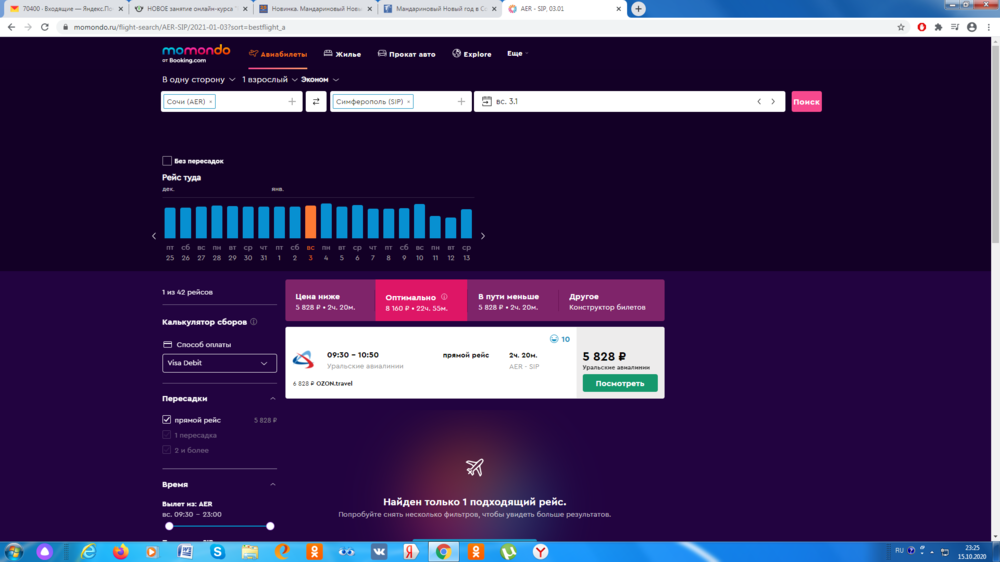This screenshot has width=1000, height=562.
Task: Open the Жилье tab
Action: coord(341,54)
